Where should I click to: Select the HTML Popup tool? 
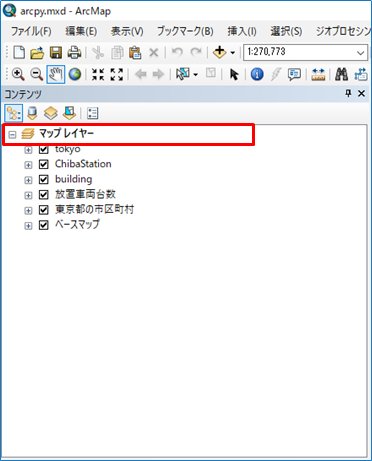(294, 74)
